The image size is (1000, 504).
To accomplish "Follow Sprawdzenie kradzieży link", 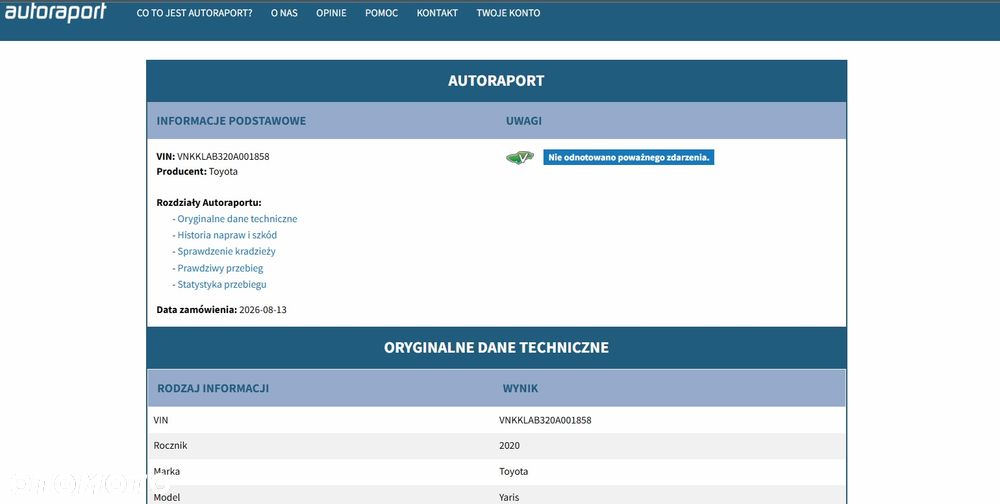I will [x=226, y=251].
